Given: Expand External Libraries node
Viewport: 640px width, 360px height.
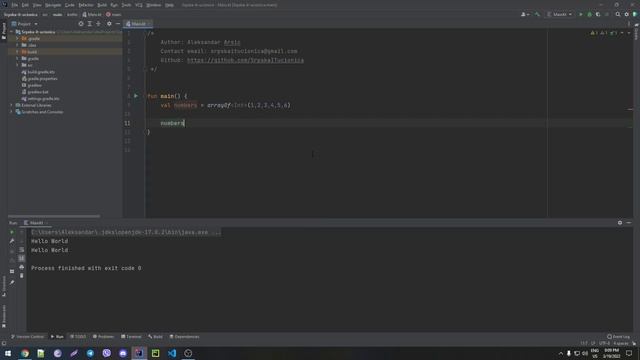Looking at the screenshot, I should pyautogui.click(x=11, y=105).
